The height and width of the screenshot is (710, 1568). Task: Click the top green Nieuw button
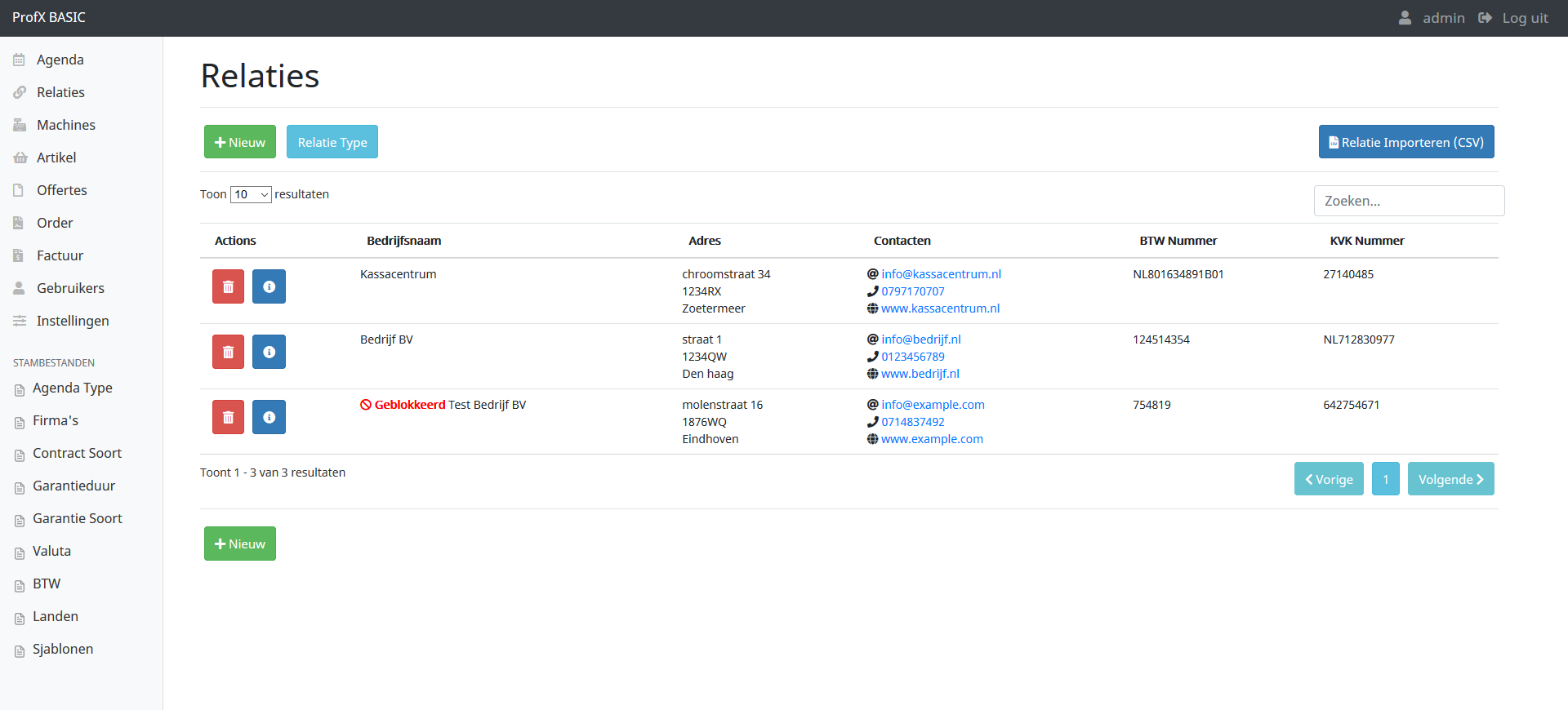[240, 142]
